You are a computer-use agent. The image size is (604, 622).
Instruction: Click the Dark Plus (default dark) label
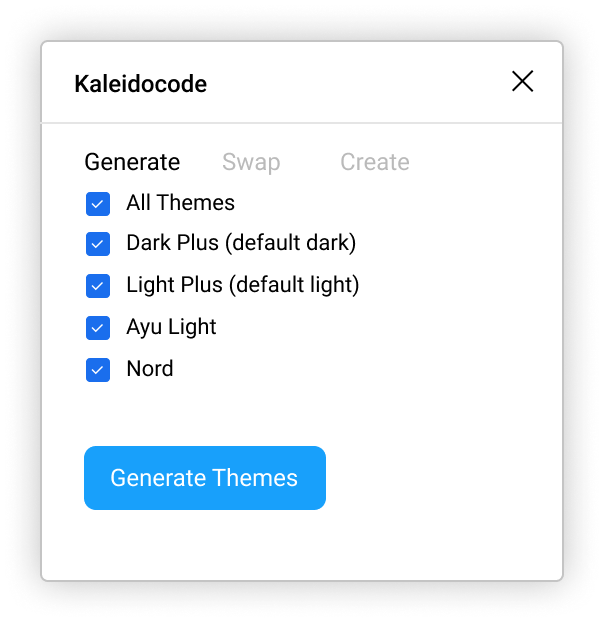(241, 243)
